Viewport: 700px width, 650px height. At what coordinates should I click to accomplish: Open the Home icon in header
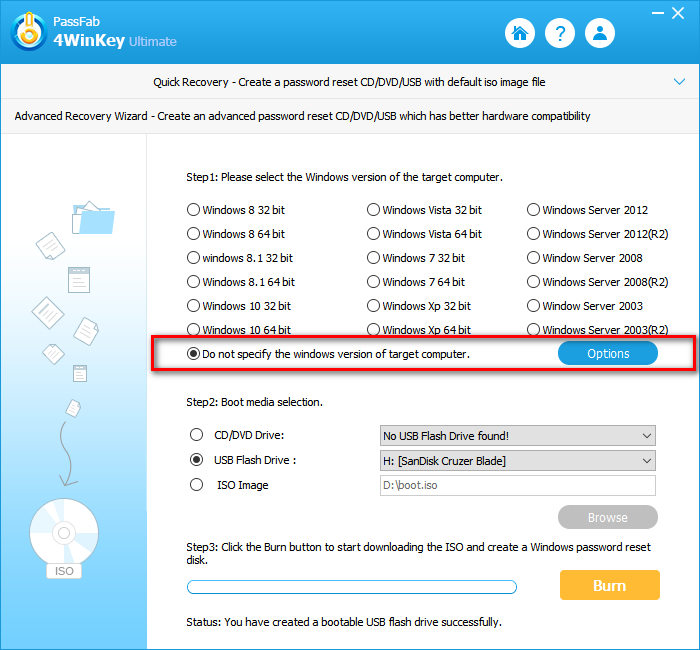click(x=520, y=33)
